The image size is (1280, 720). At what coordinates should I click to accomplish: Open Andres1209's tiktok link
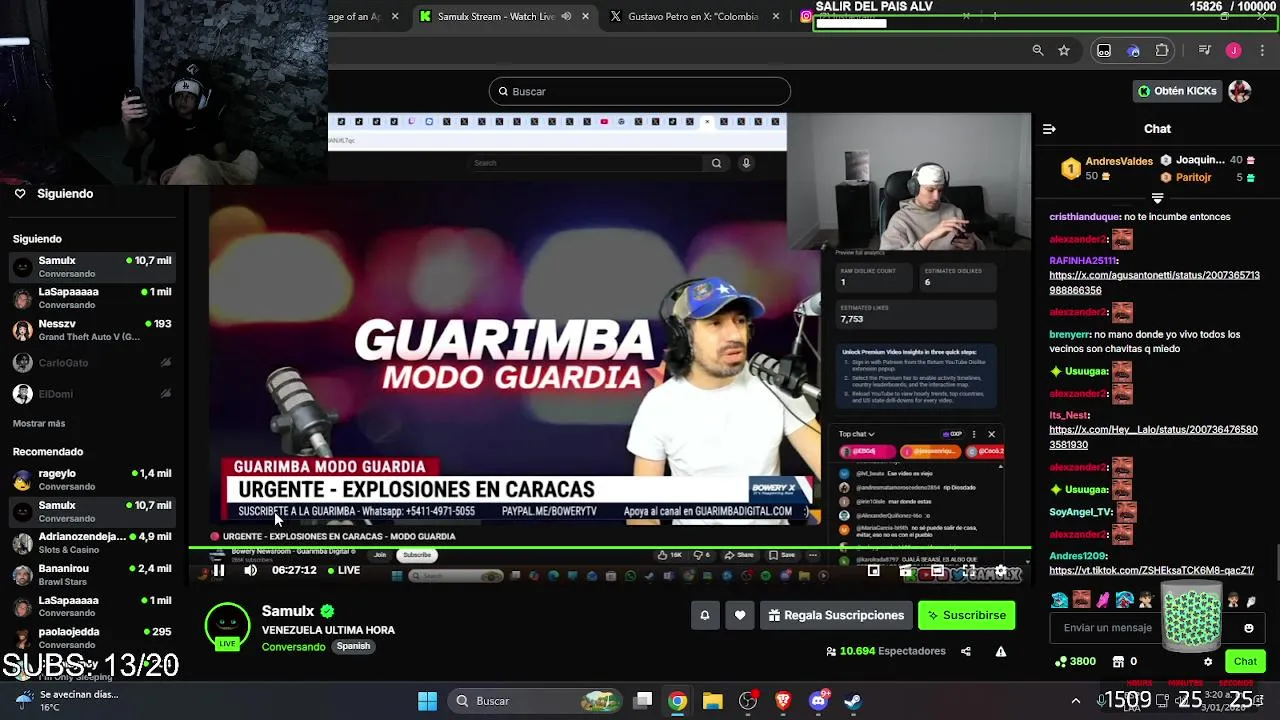[x=1151, y=570]
